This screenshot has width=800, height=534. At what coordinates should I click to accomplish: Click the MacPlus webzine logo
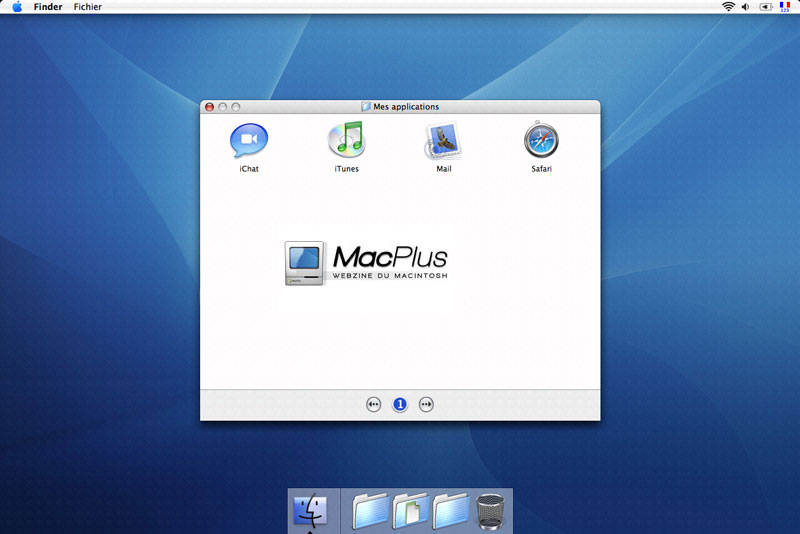[366, 263]
